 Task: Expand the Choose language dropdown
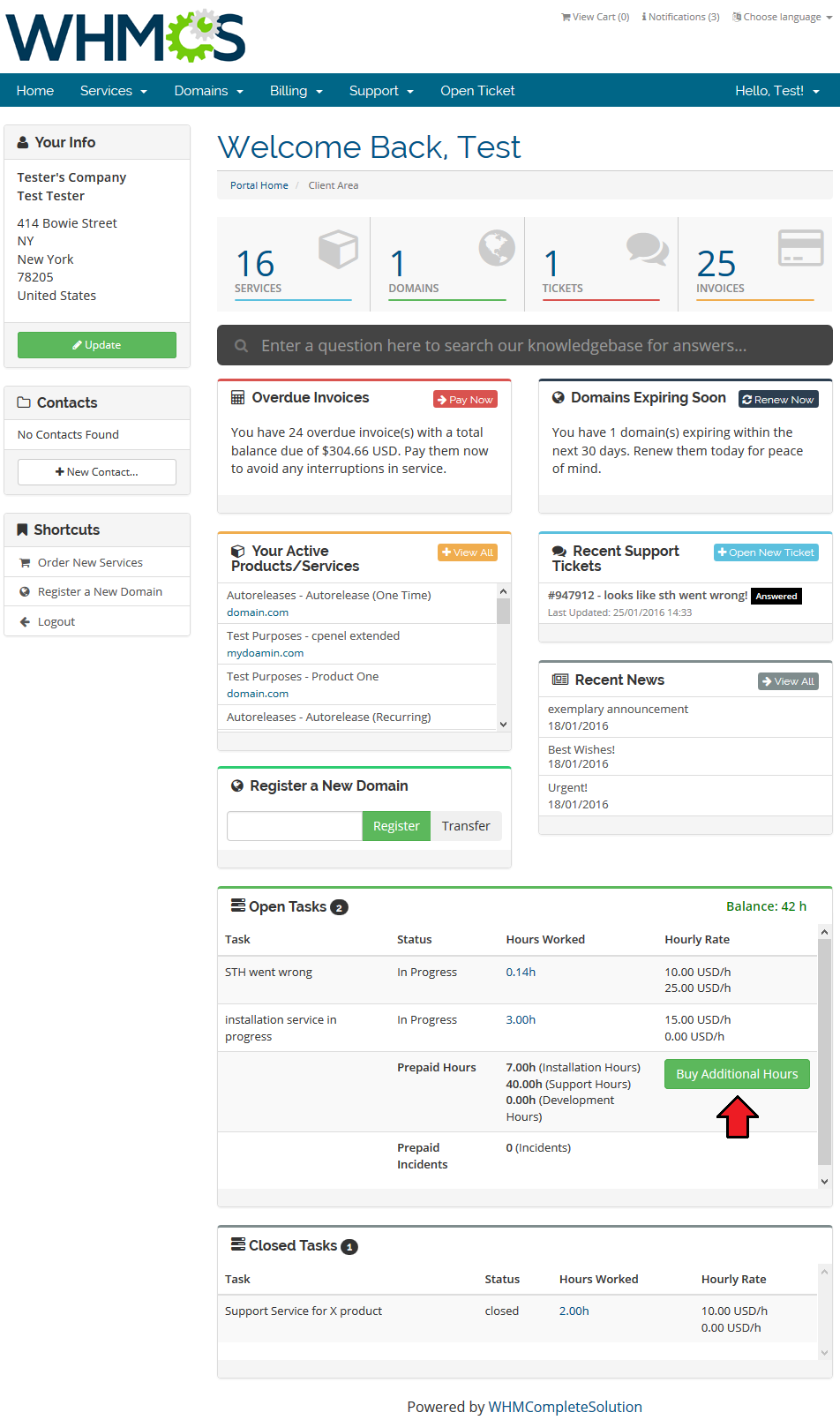(x=783, y=17)
